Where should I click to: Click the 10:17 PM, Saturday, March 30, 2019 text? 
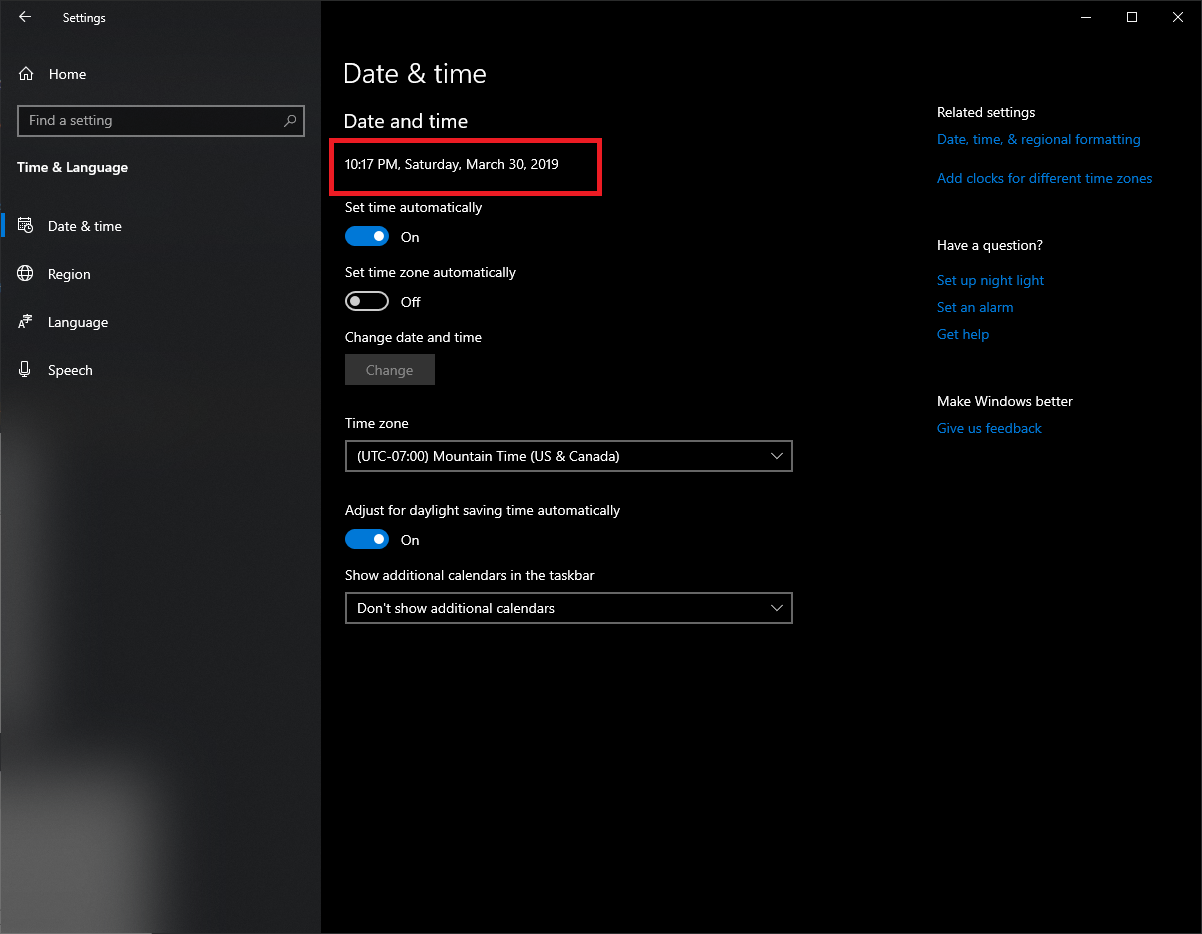pyautogui.click(x=452, y=164)
